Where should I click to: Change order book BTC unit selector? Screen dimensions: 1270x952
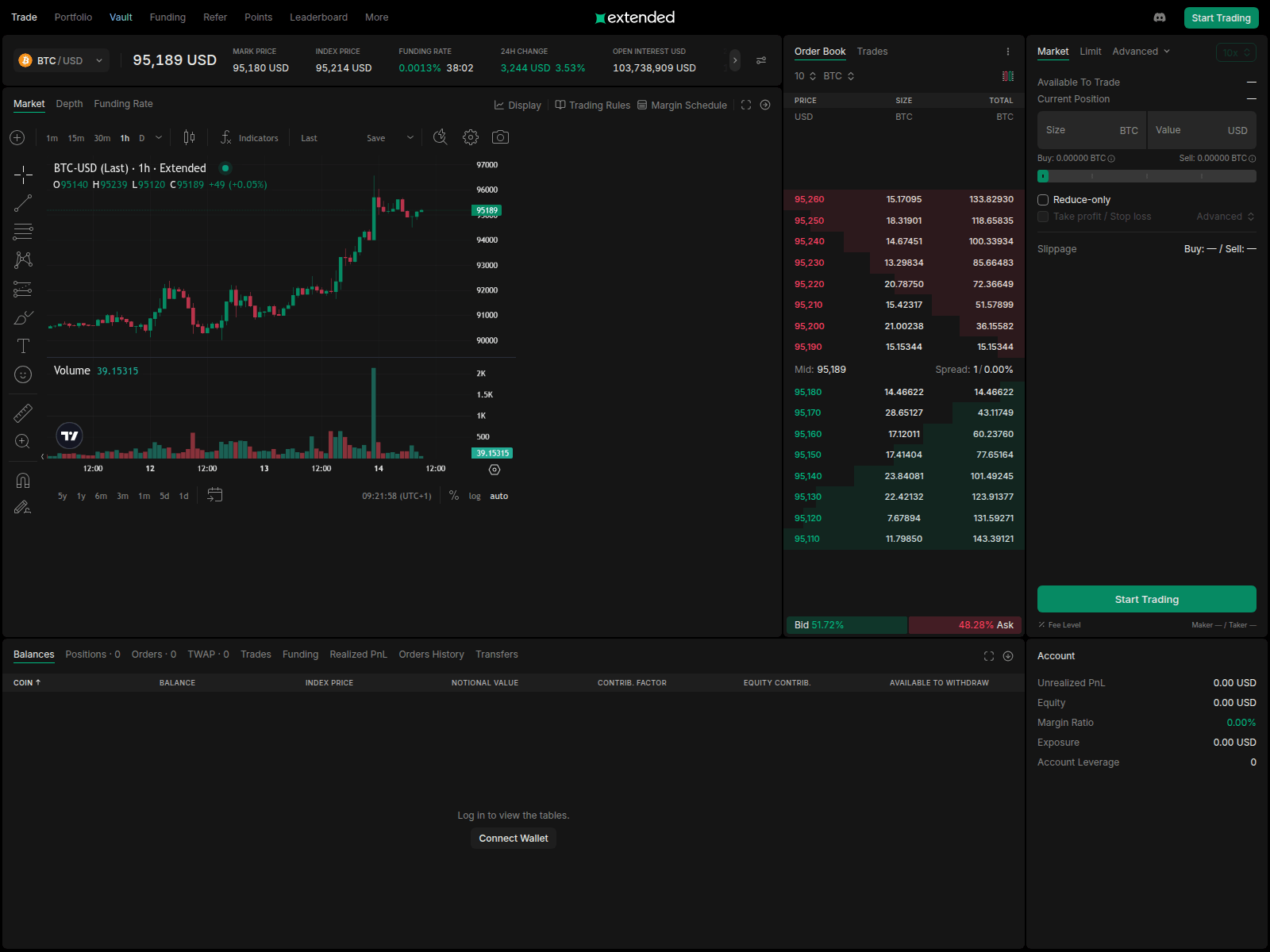point(839,76)
